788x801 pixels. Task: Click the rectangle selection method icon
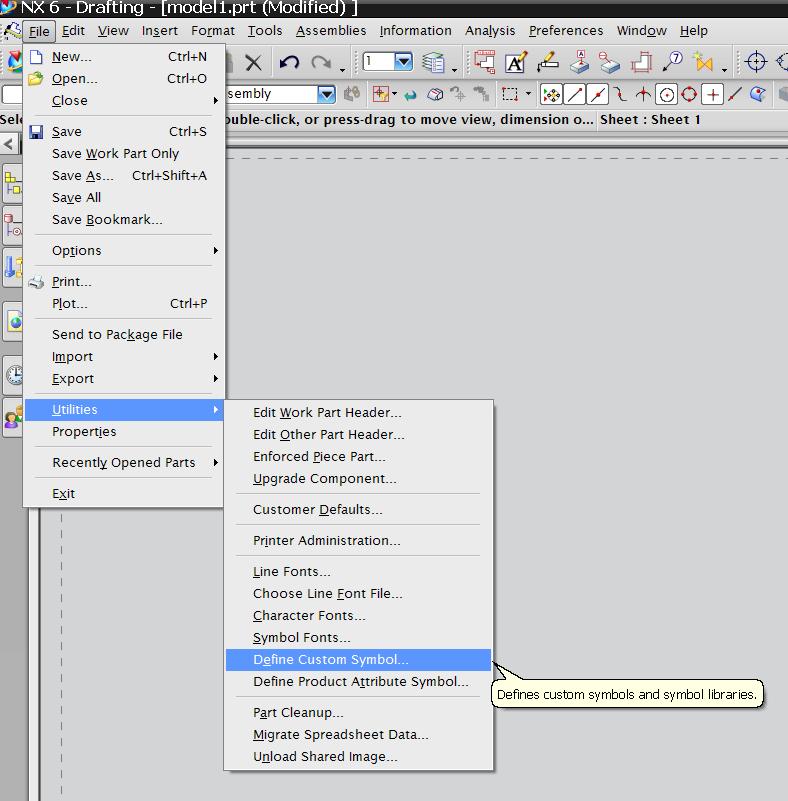pos(510,94)
